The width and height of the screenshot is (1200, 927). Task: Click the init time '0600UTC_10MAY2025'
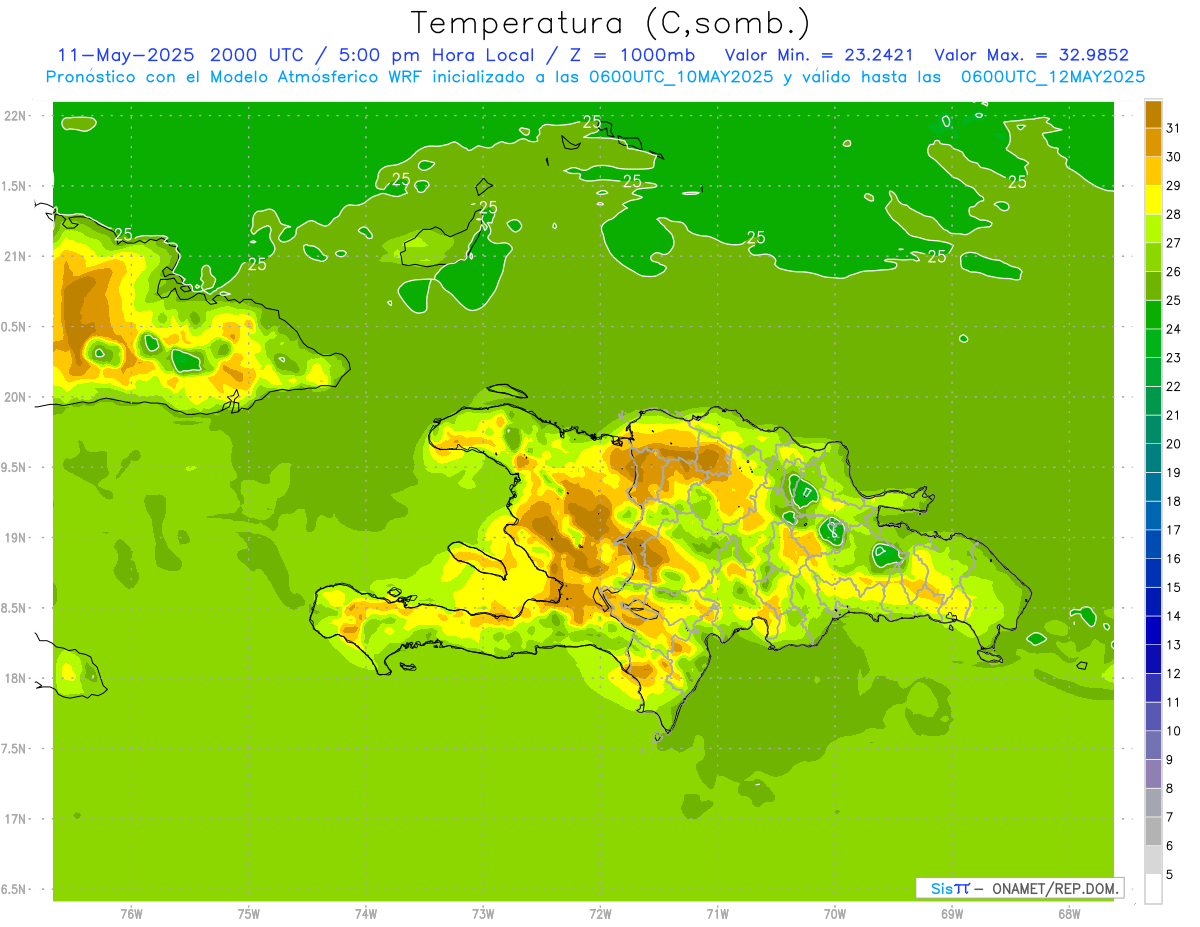click(x=681, y=77)
